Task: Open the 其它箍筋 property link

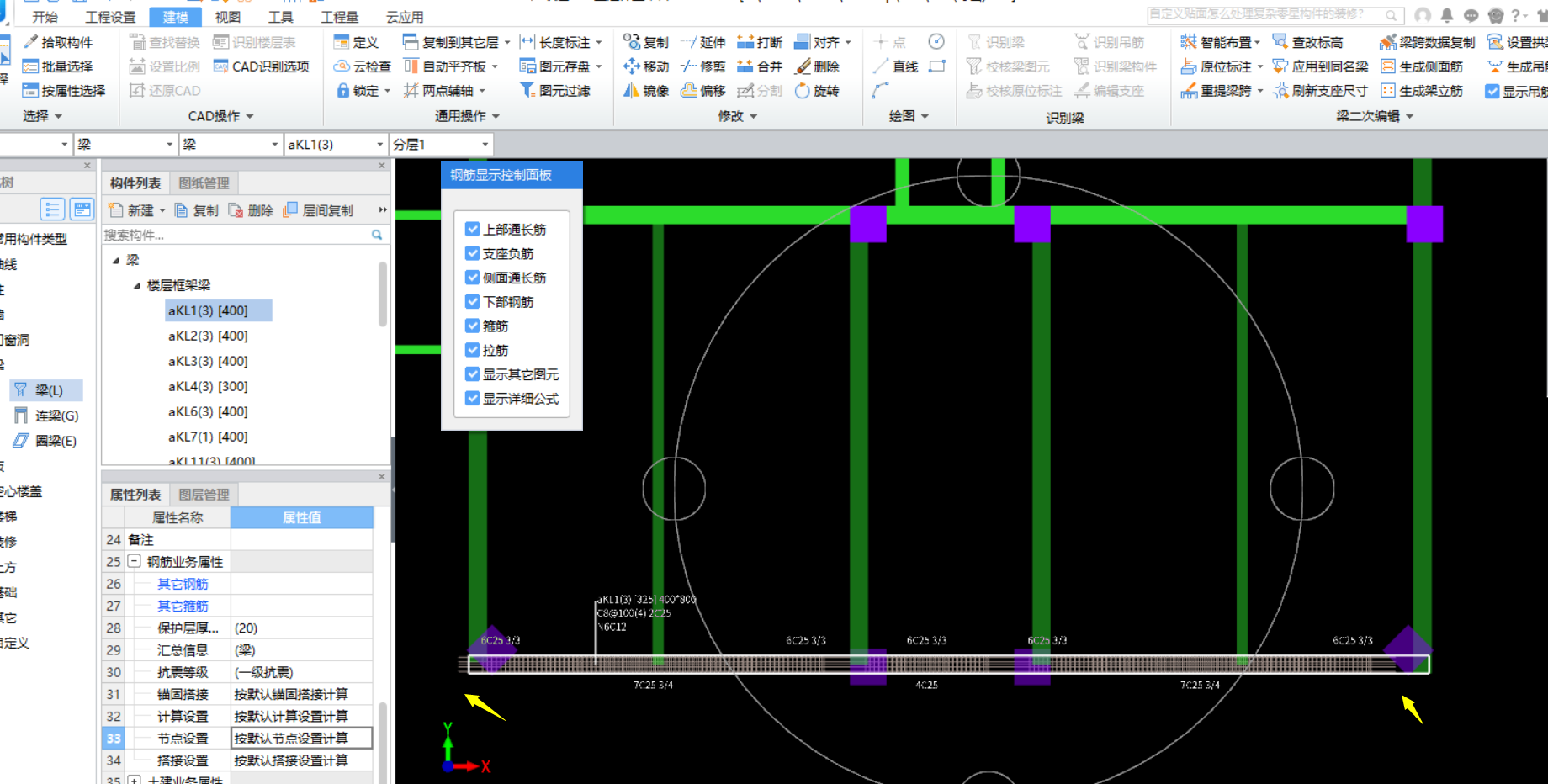Action: click(183, 606)
